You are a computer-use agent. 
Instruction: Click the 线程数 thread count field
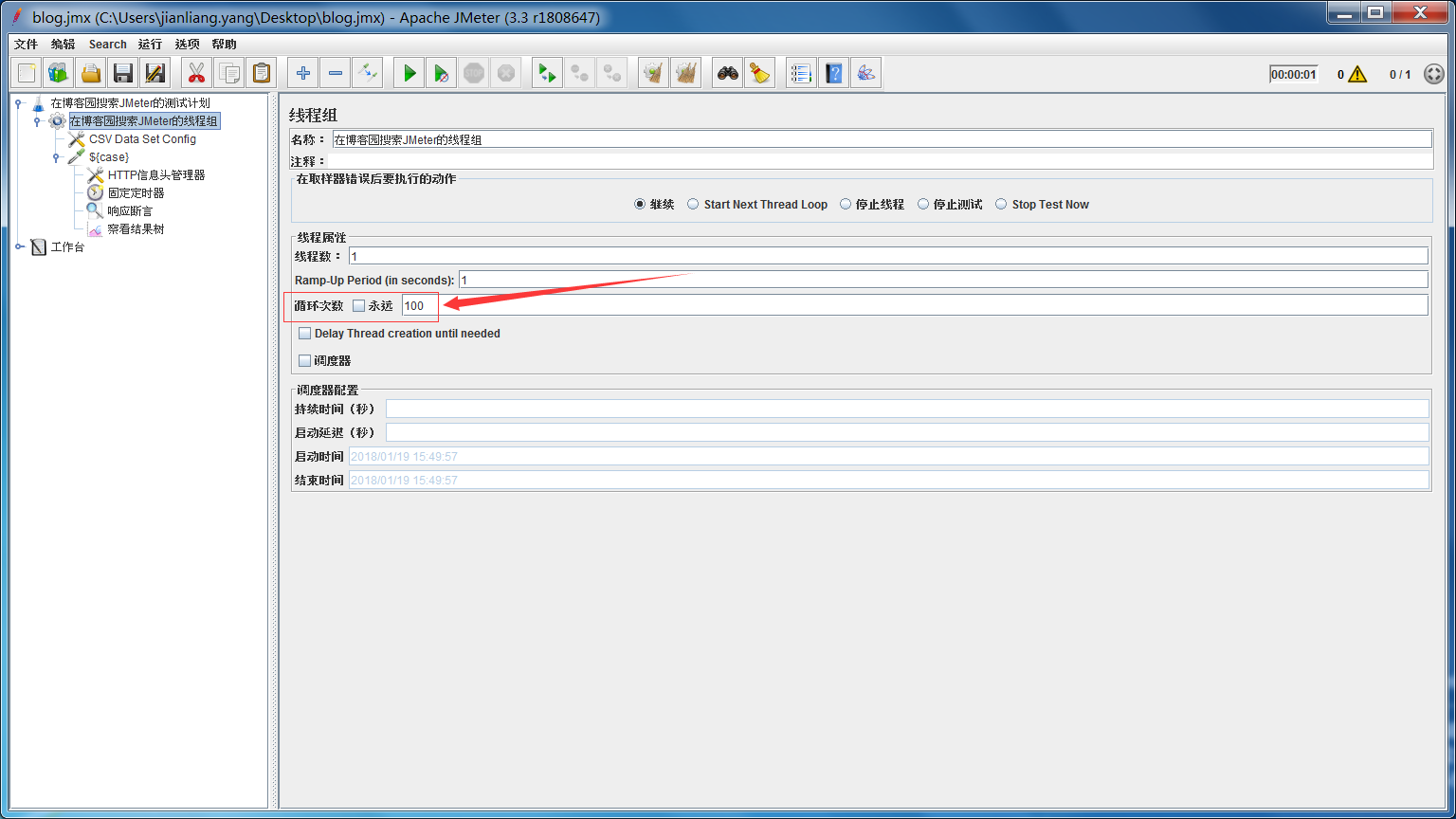(888, 256)
